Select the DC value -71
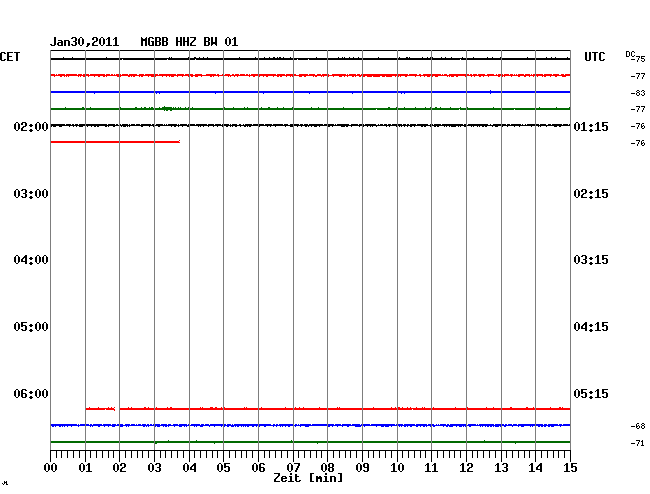 (x=638, y=443)
